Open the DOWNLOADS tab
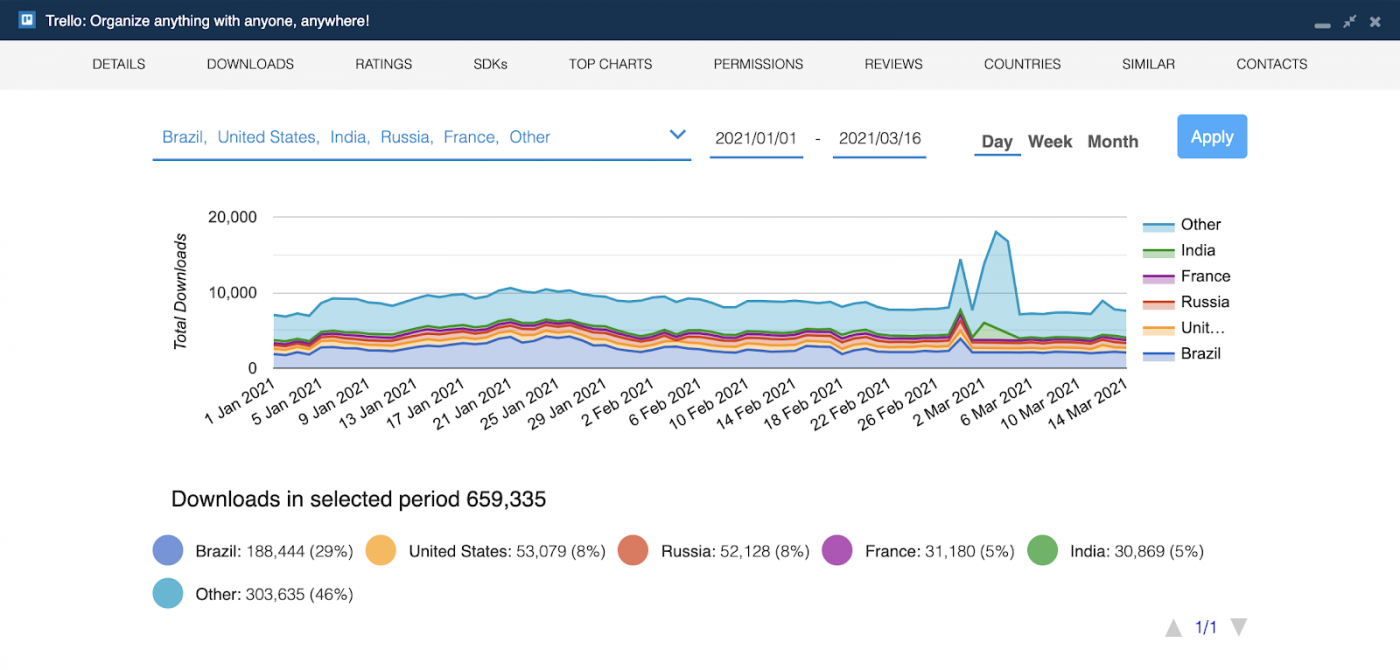This screenshot has width=1400, height=670. click(x=250, y=64)
